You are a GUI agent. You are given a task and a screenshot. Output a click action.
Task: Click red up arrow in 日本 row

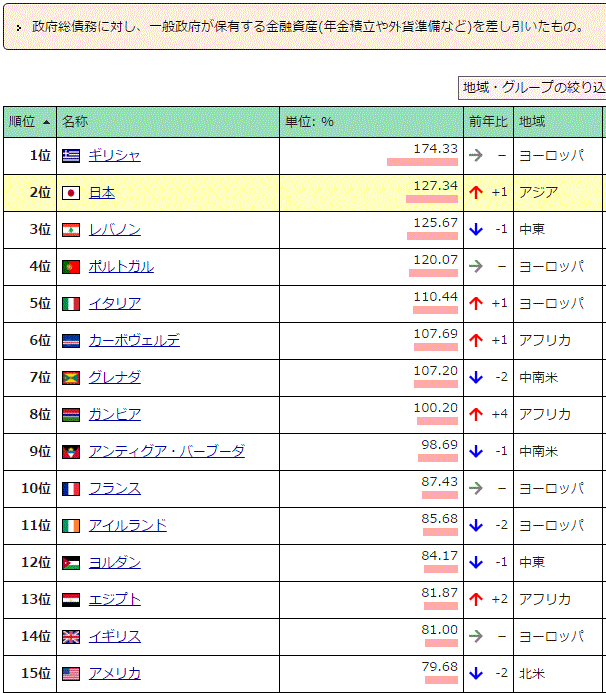pyautogui.click(x=476, y=192)
